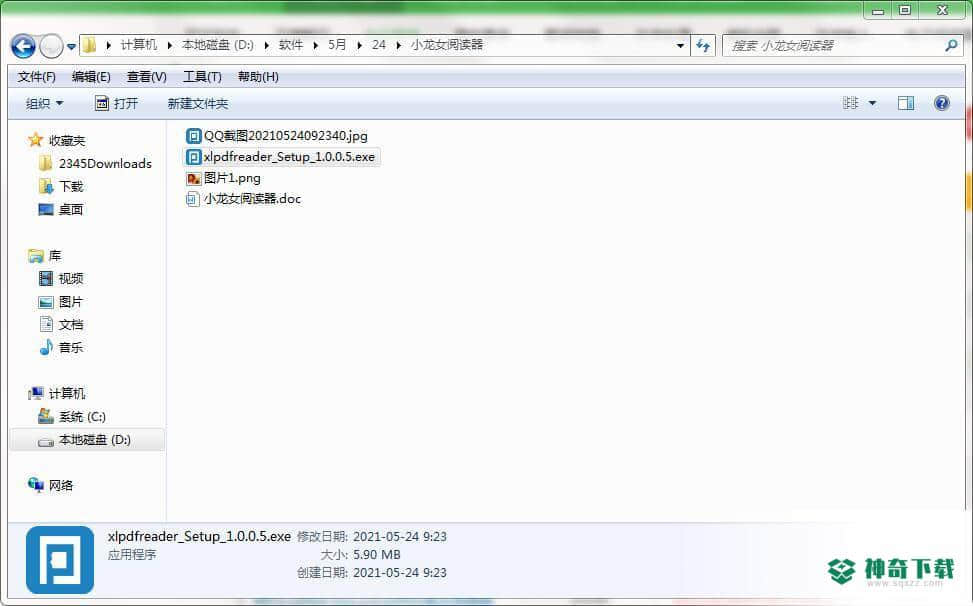Open 2345Downloads folder in favorites
Viewport: 973px width, 606px height.
(105, 164)
